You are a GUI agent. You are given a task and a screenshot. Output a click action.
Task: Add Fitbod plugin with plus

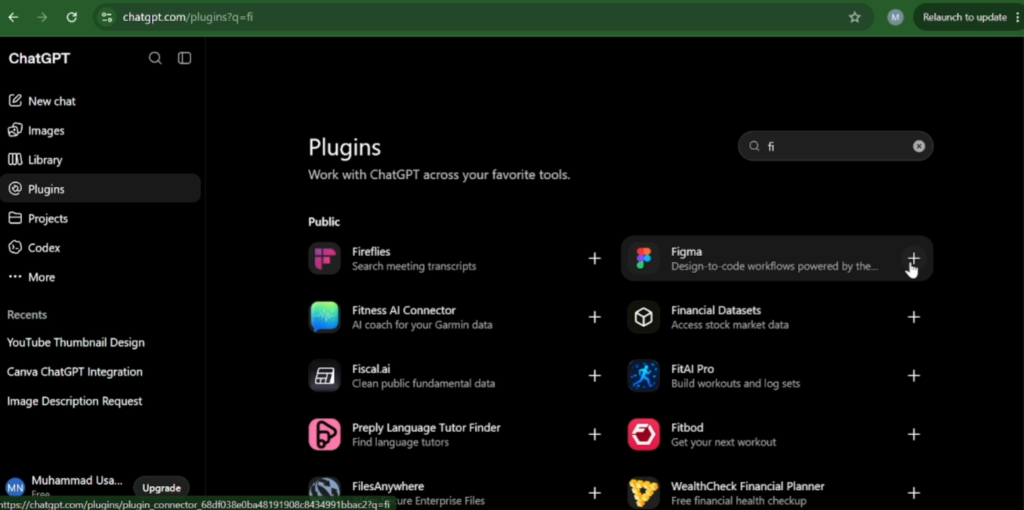point(914,435)
